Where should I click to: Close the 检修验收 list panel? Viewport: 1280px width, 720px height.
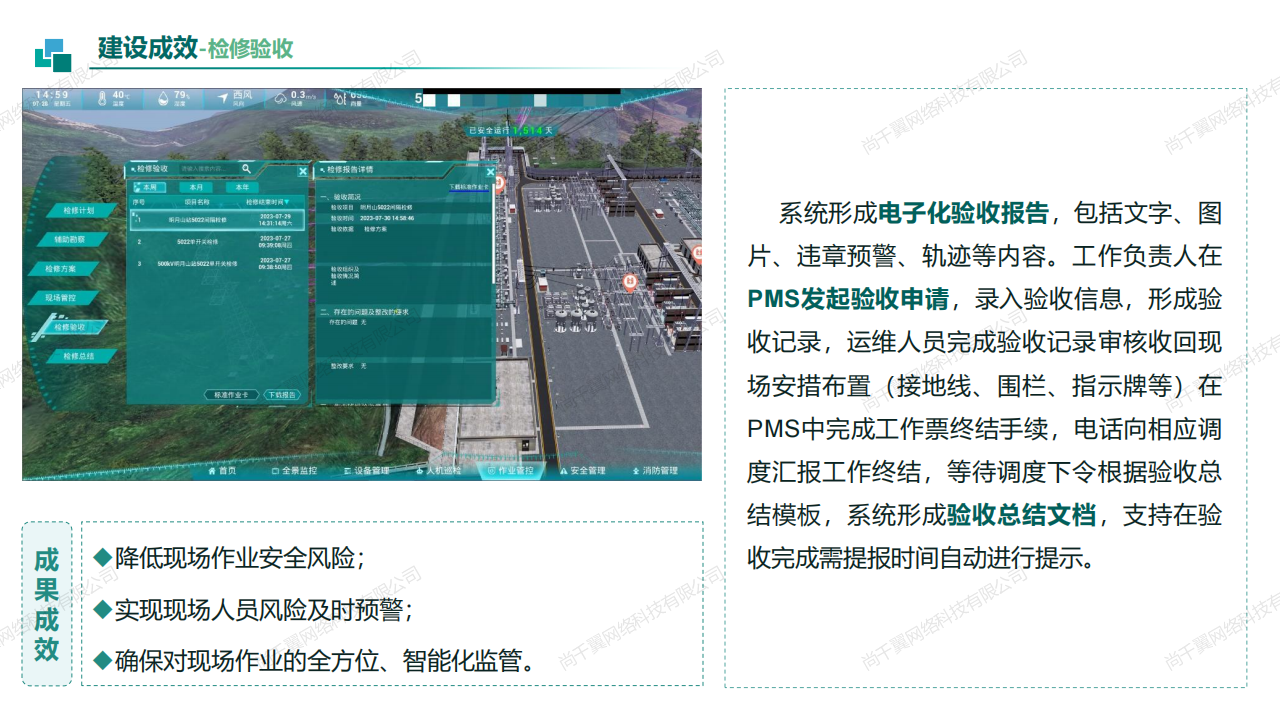point(303,171)
